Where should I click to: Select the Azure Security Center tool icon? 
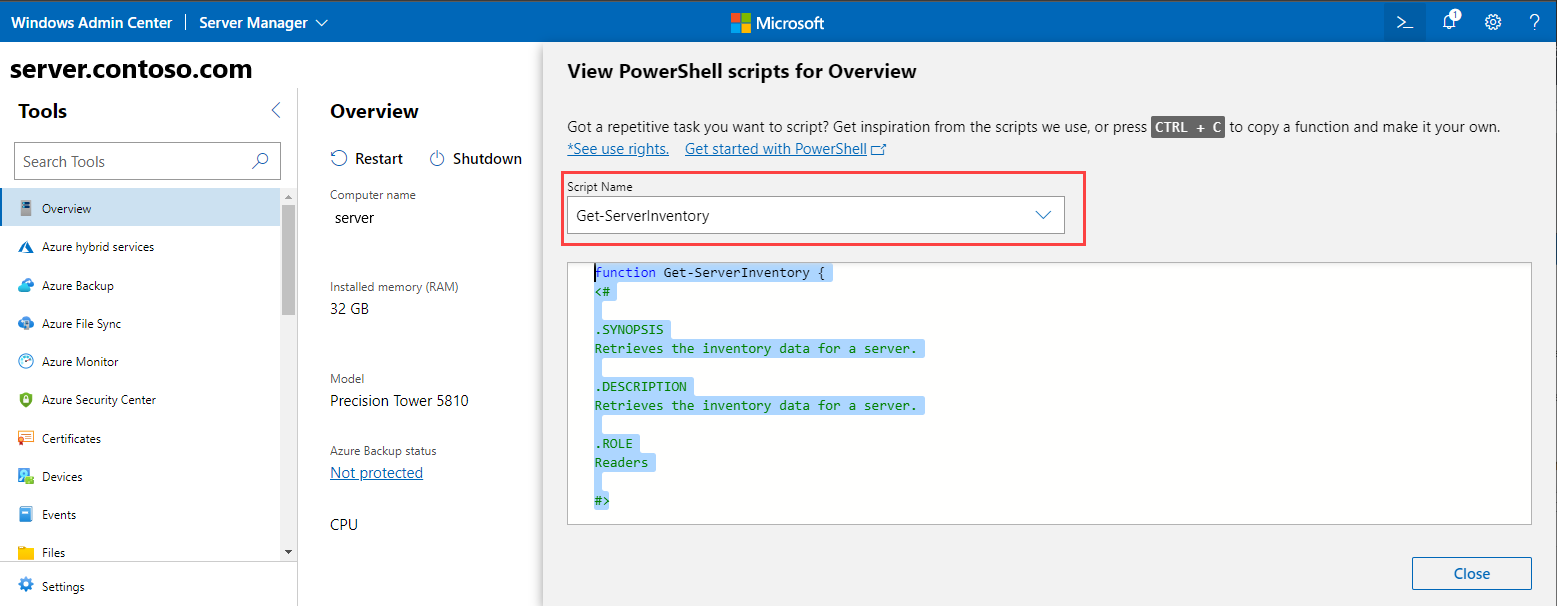25,399
